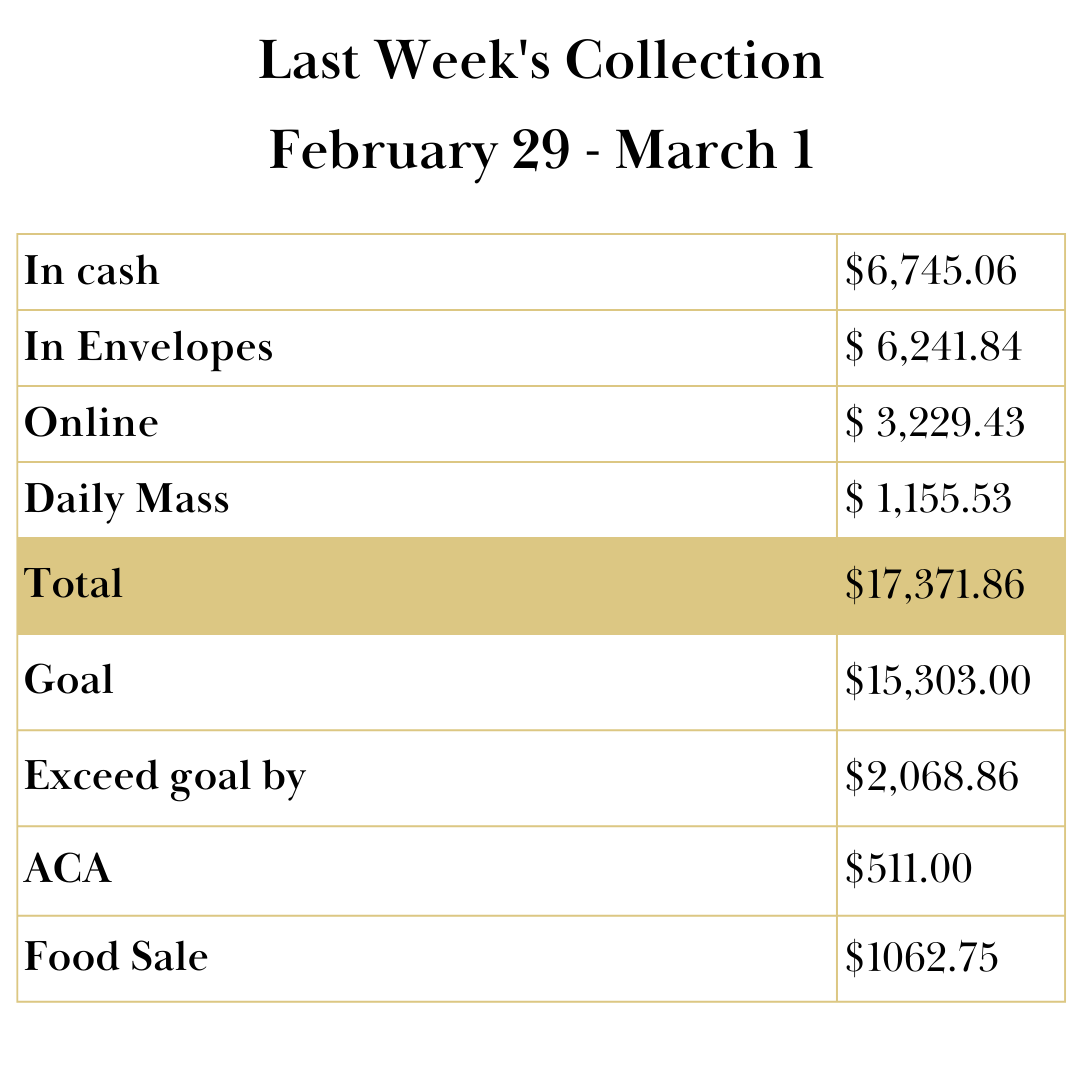Click the "Food Sale" row label
This screenshot has height=1080, width=1080.
116,957
